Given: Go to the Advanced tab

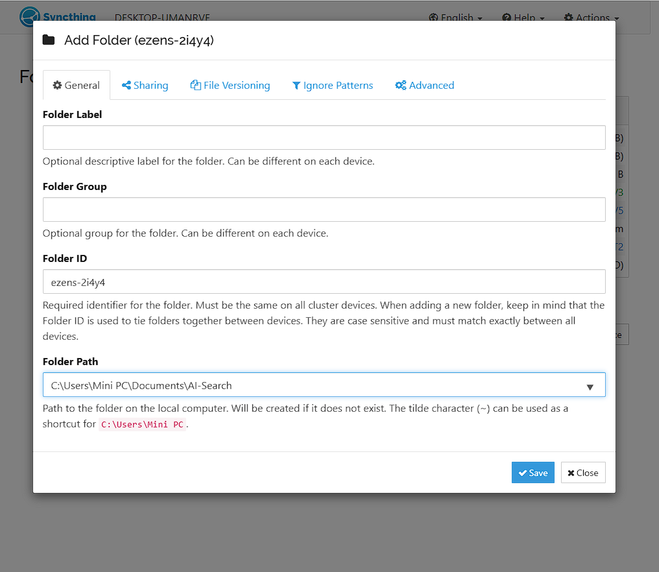Looking at the screenshot, I should [x=424, y=85].
